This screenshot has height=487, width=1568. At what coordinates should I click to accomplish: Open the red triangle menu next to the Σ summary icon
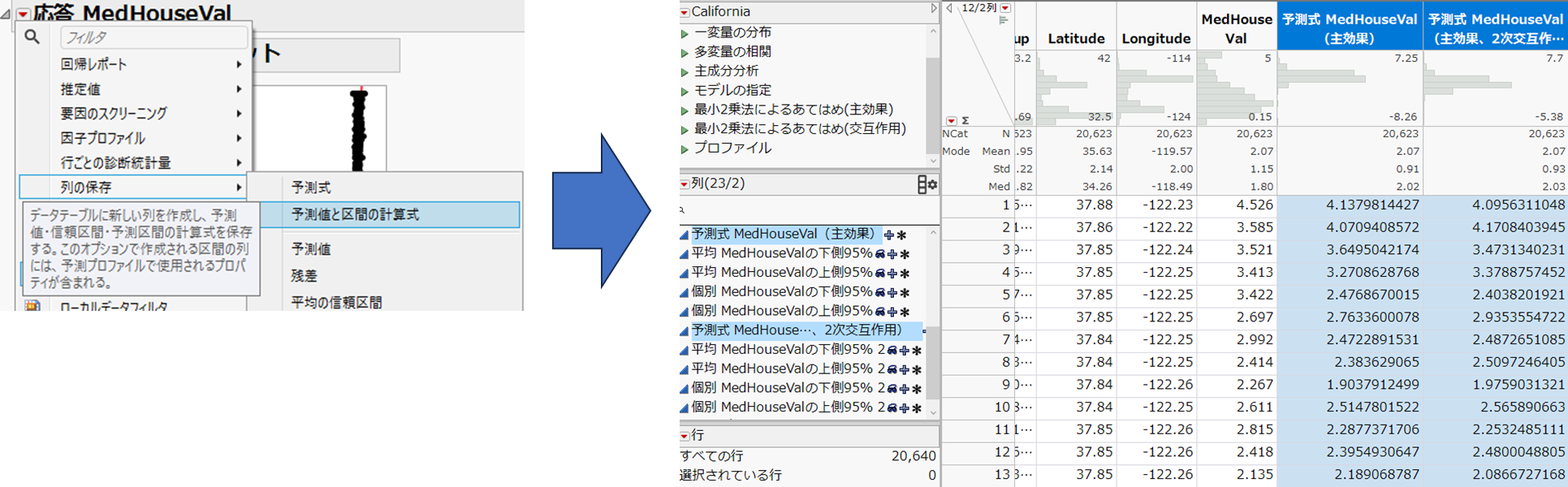point(952,121)
